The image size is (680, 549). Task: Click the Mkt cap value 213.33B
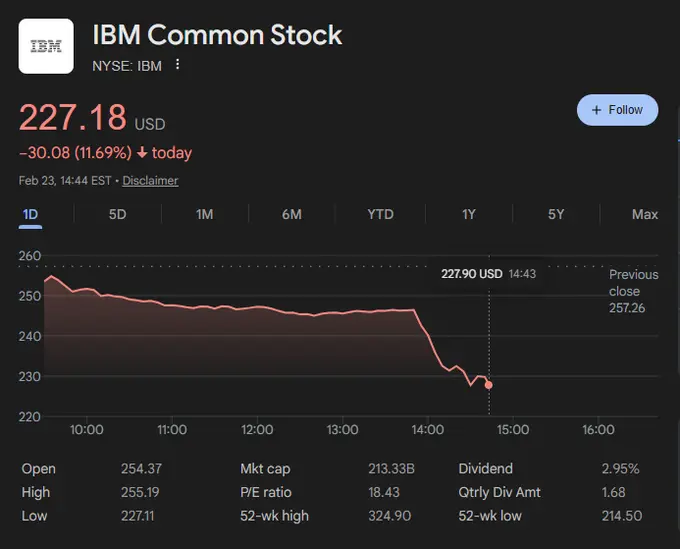(x=393, y=468)
